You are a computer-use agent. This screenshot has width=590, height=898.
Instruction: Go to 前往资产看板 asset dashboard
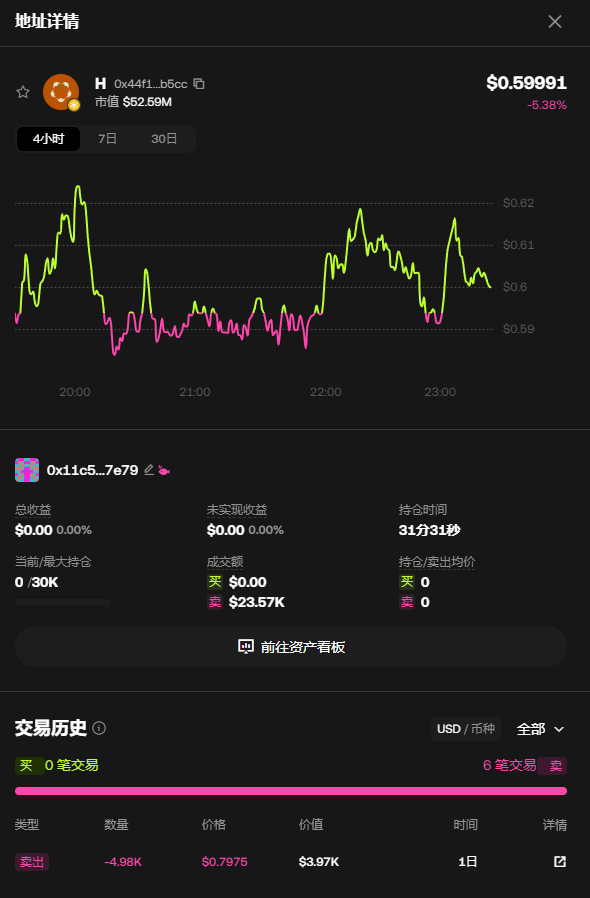tap(291, 647)
